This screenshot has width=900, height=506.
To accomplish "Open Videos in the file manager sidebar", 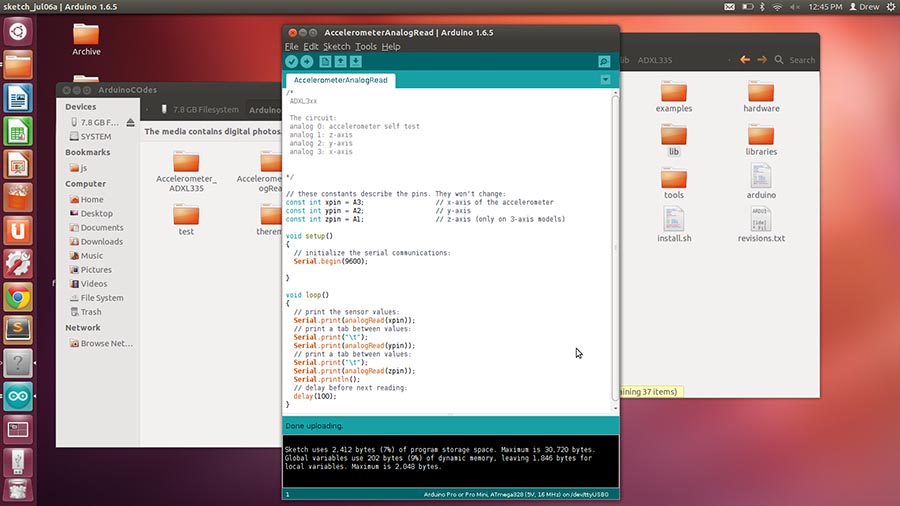I will point(88,284).
